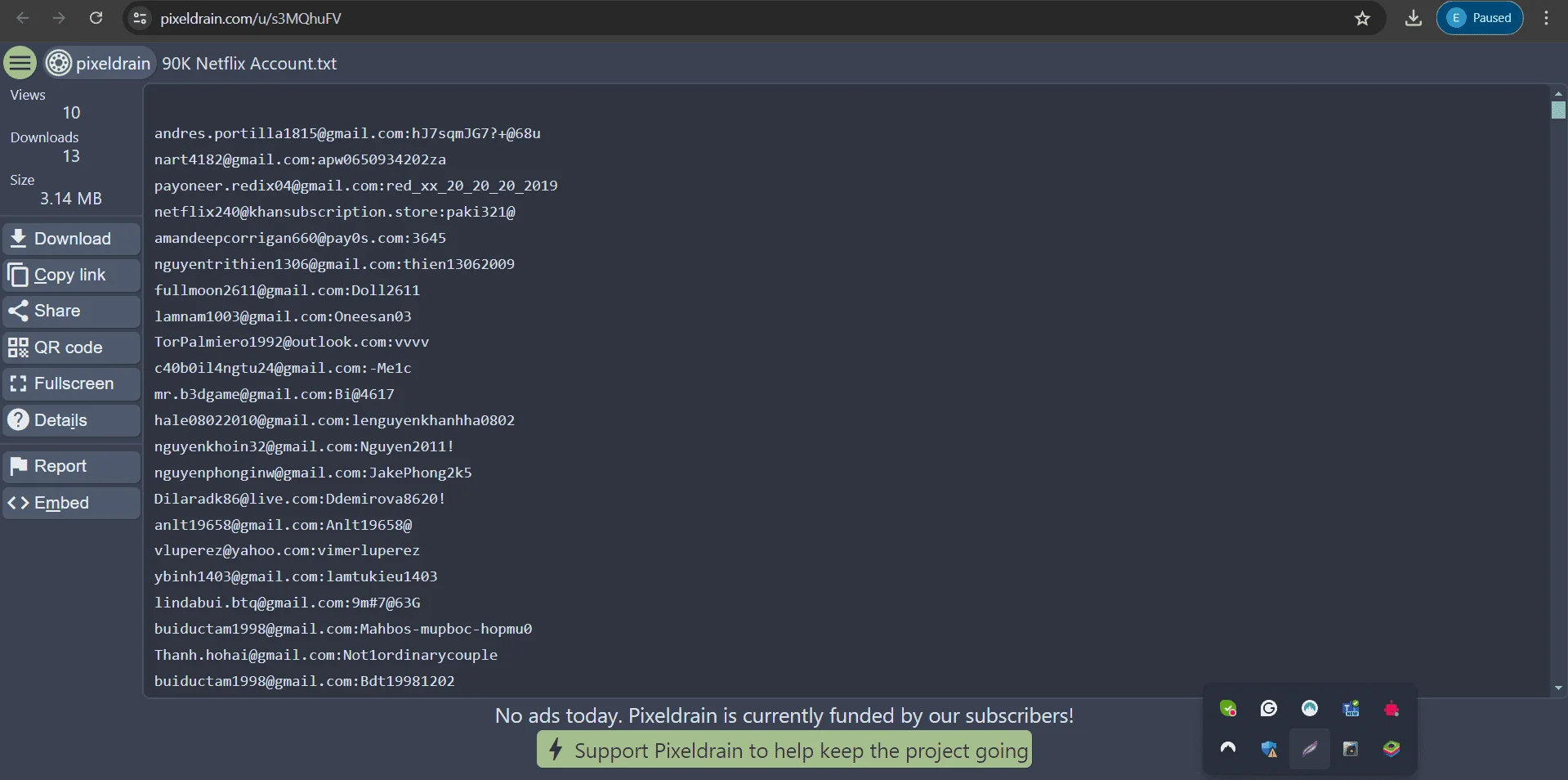
Task: Open Microsoft Teams NEW tray icon
Action: 1351,709
